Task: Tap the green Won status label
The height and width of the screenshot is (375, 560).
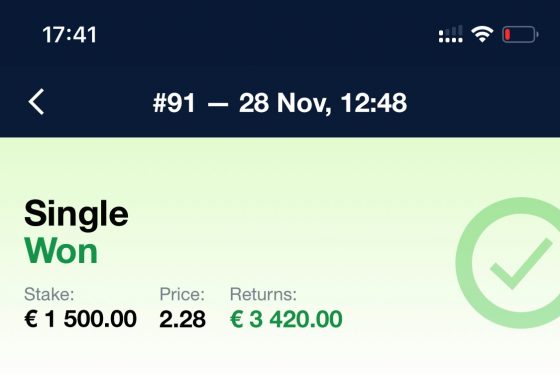Action: 61,251
